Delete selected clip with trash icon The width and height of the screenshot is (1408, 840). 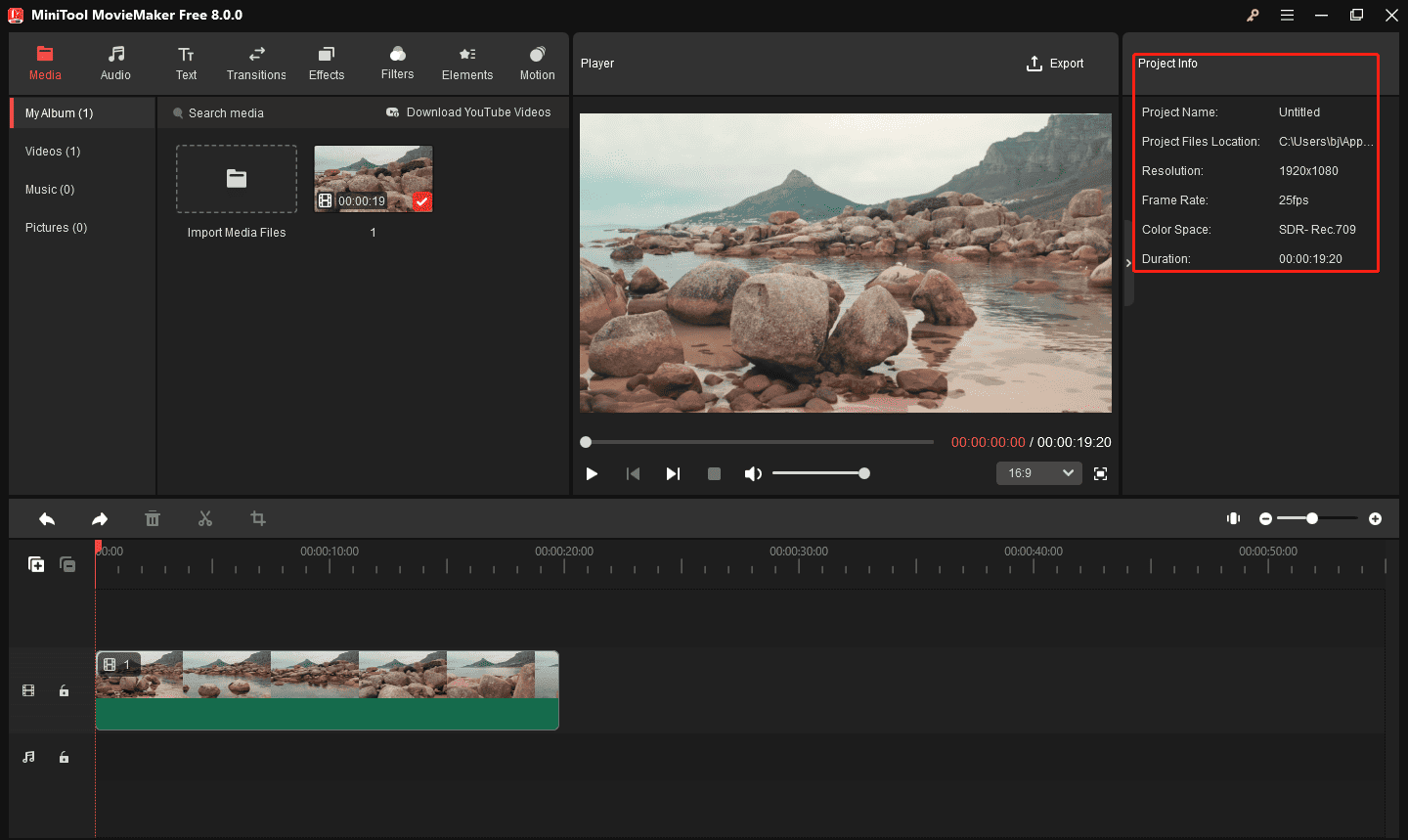pos(153,518)
